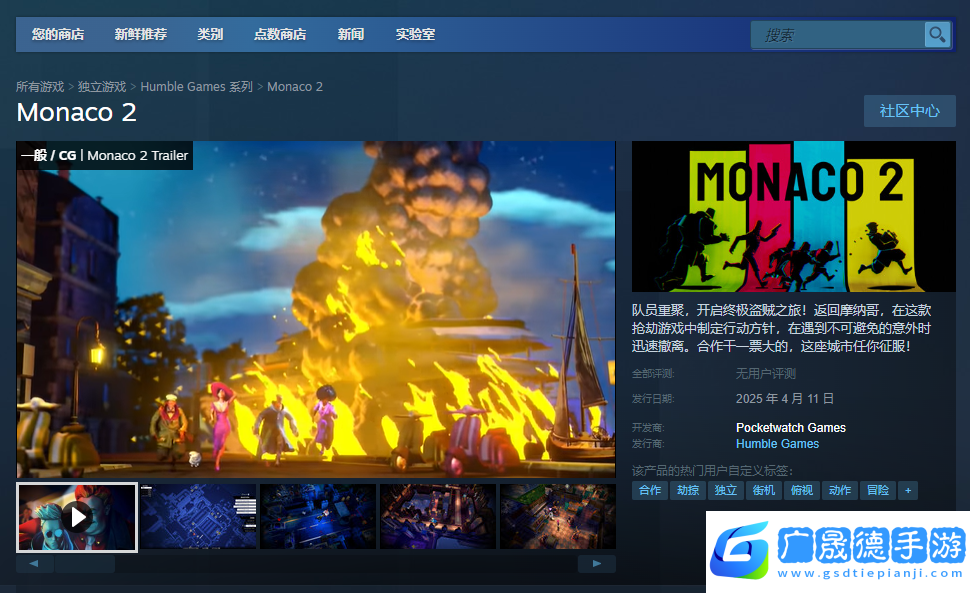This screenshot has height=593, width=970.
Task: Click the right arrow of thumbnail strip
Action: pyautogui.click(x=597, y=563)
